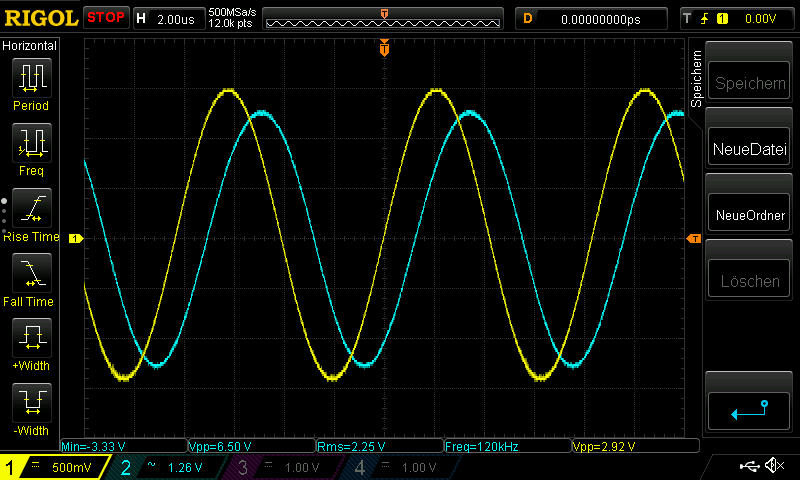Click the USB connection status icon

click(x=749, y=465)
